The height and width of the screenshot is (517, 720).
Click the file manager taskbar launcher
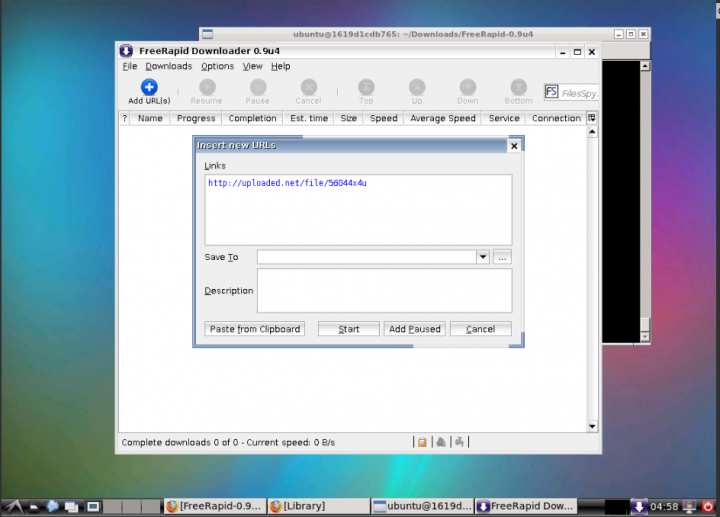point(34,506)
